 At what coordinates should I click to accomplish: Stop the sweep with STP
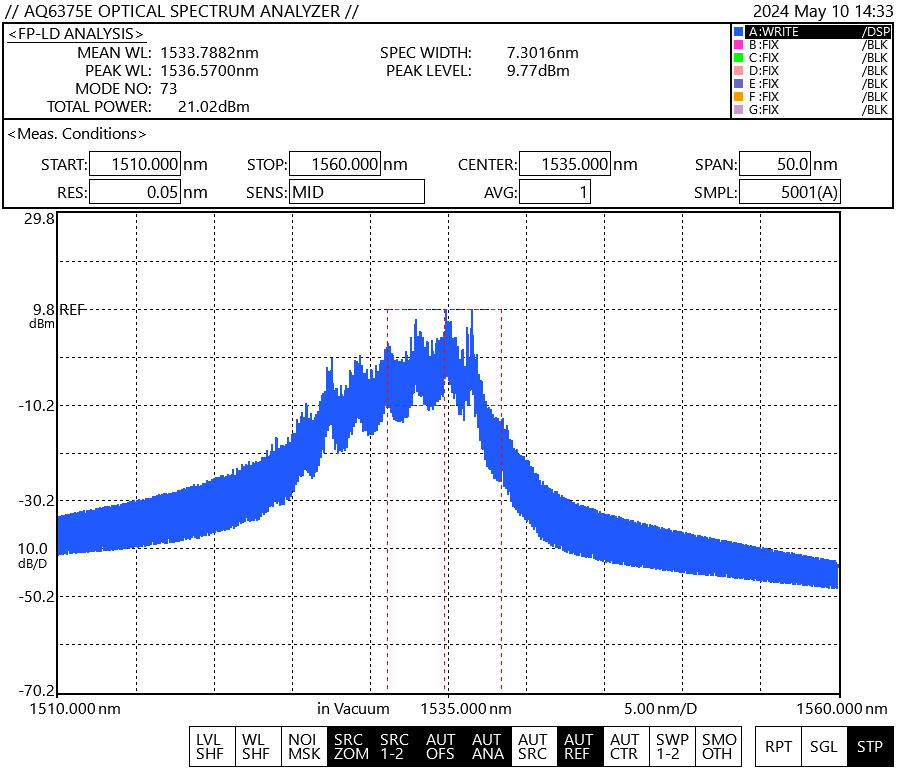coord(870,747)
